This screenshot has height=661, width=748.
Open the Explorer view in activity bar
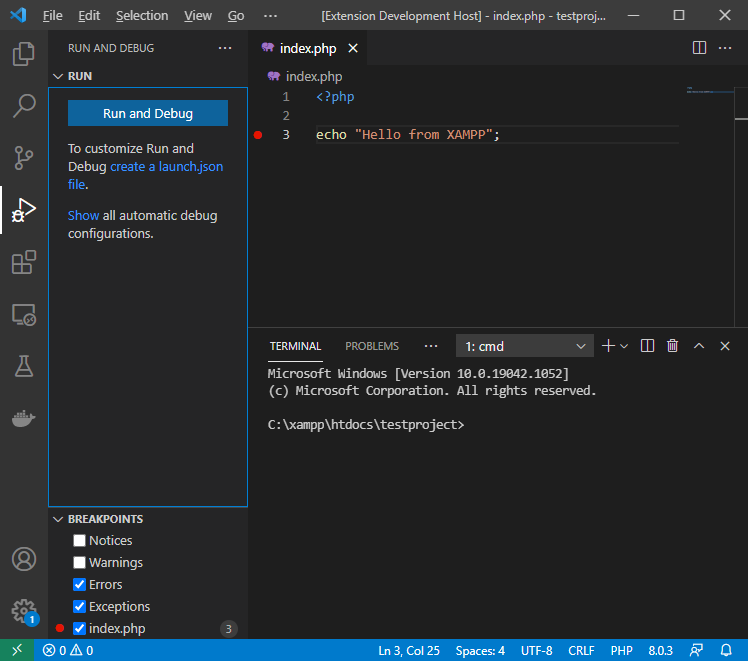click(x=23, y=53)
